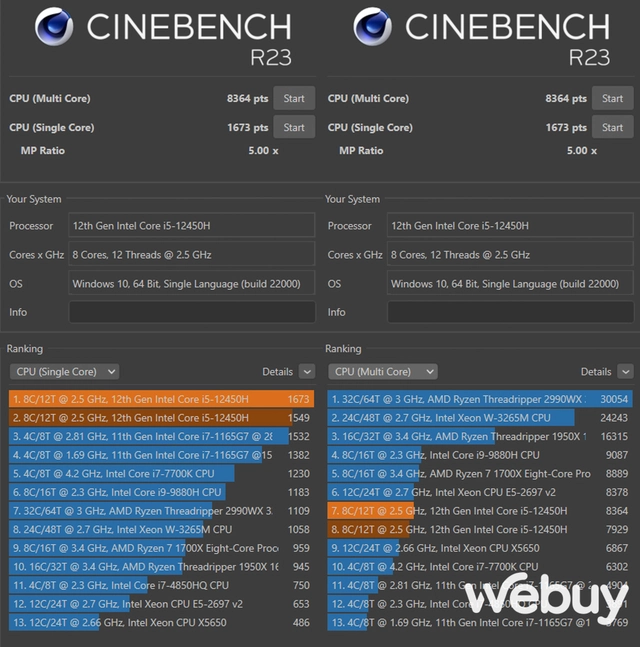The height and width of the screenshot is (647, 640).
Task: Click the empty Info field in left panel
Action: (x=191, y=312)
